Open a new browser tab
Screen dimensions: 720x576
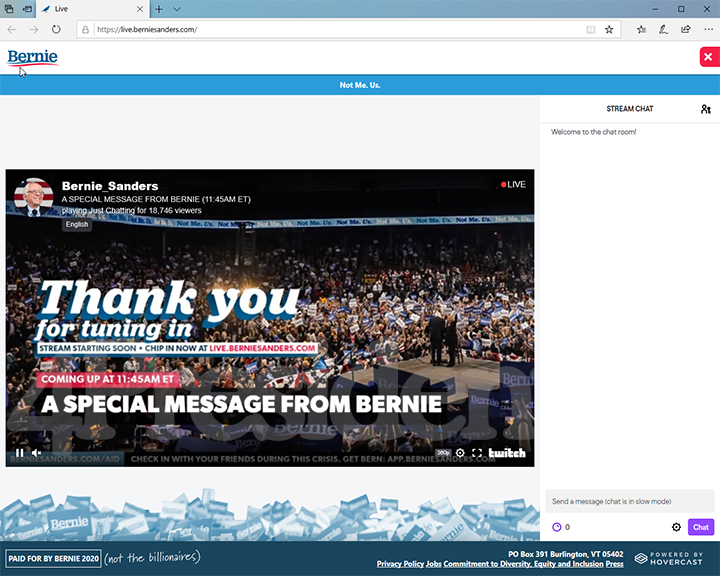[159, 9]
